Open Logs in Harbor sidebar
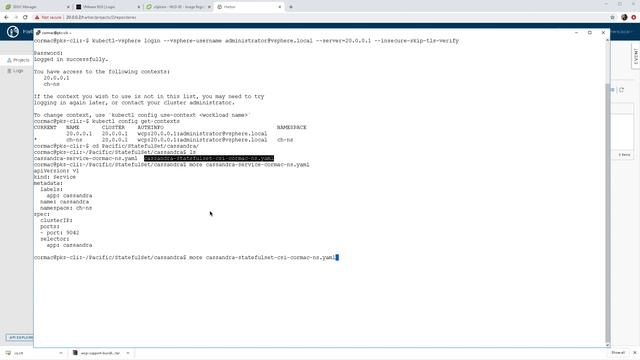Viewport: 640px width, 360px height. (16, 71)
